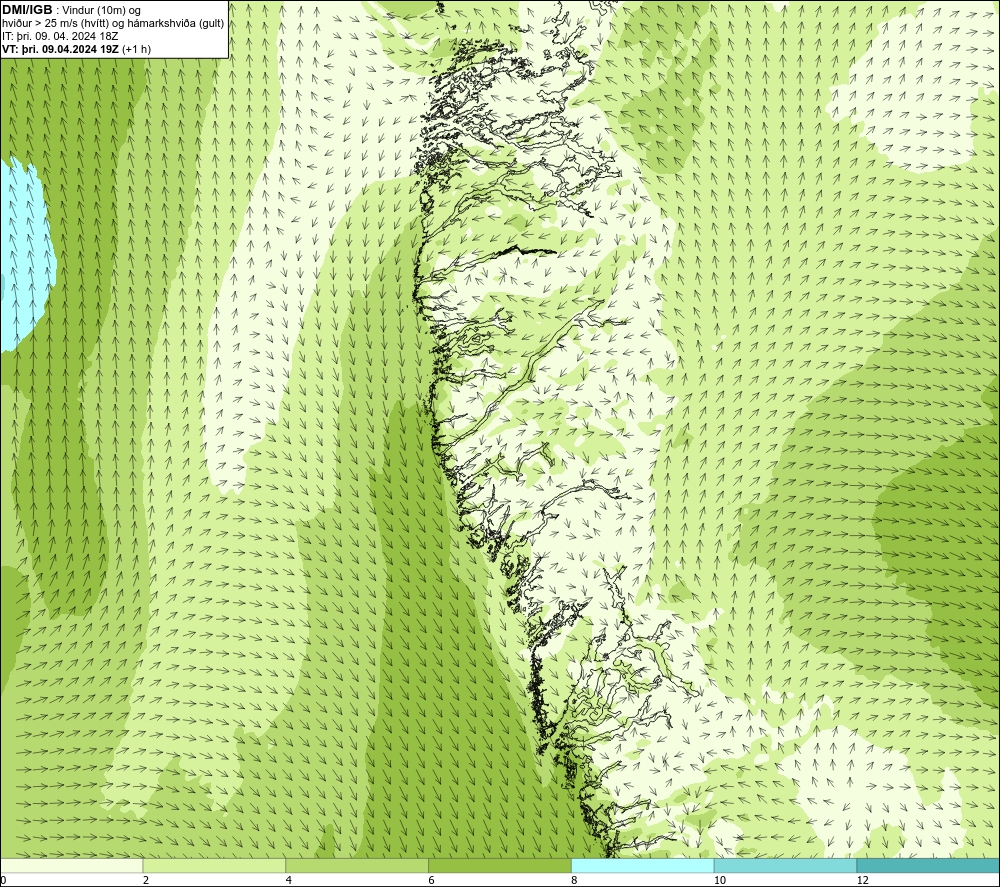Click the 0–2 m/s palest legend swatch
Viewport: 1000px width, 887px height.
coord(71,865)
